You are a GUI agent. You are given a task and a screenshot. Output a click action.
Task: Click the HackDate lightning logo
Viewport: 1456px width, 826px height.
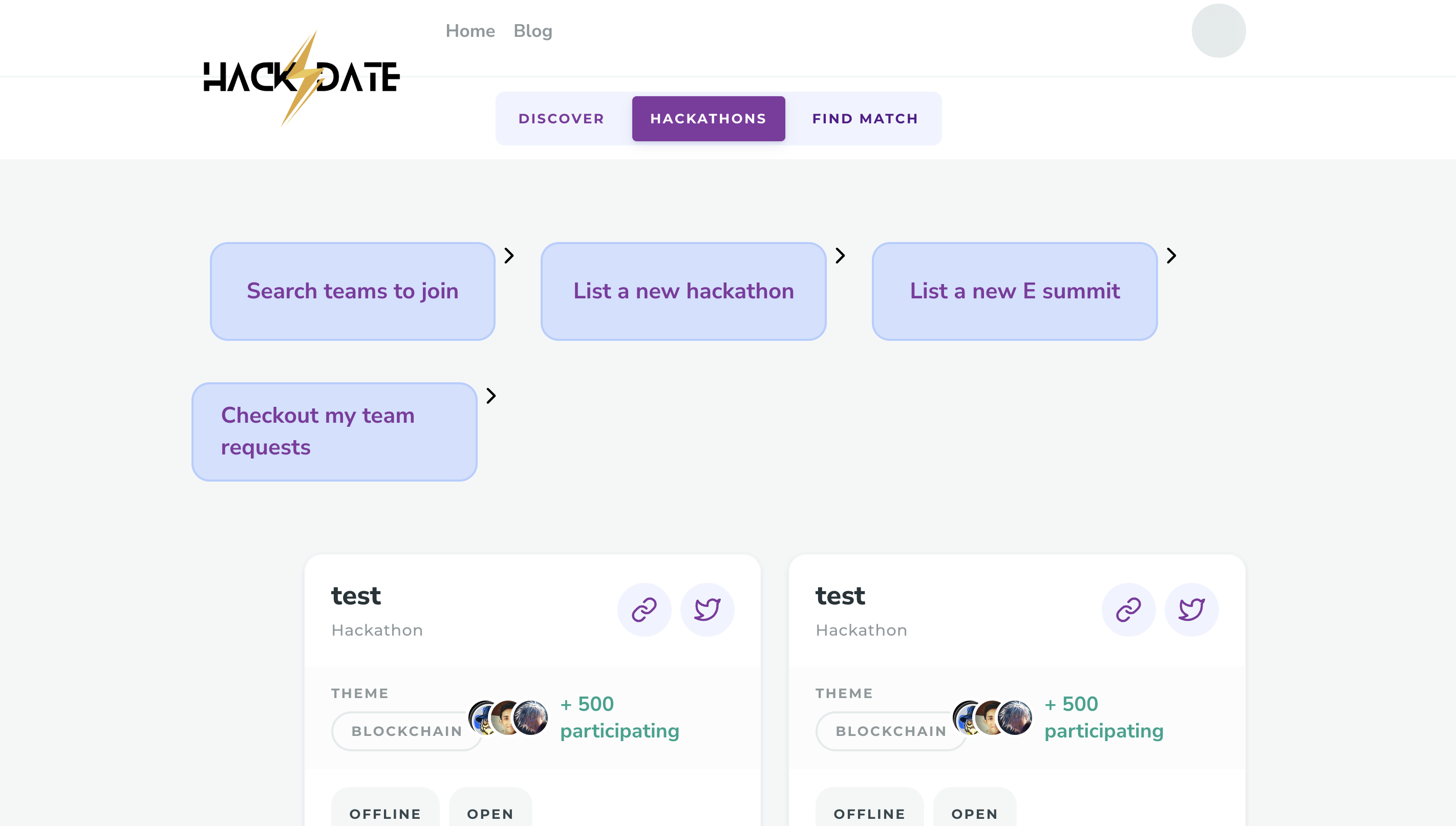[x=302, y=78]
